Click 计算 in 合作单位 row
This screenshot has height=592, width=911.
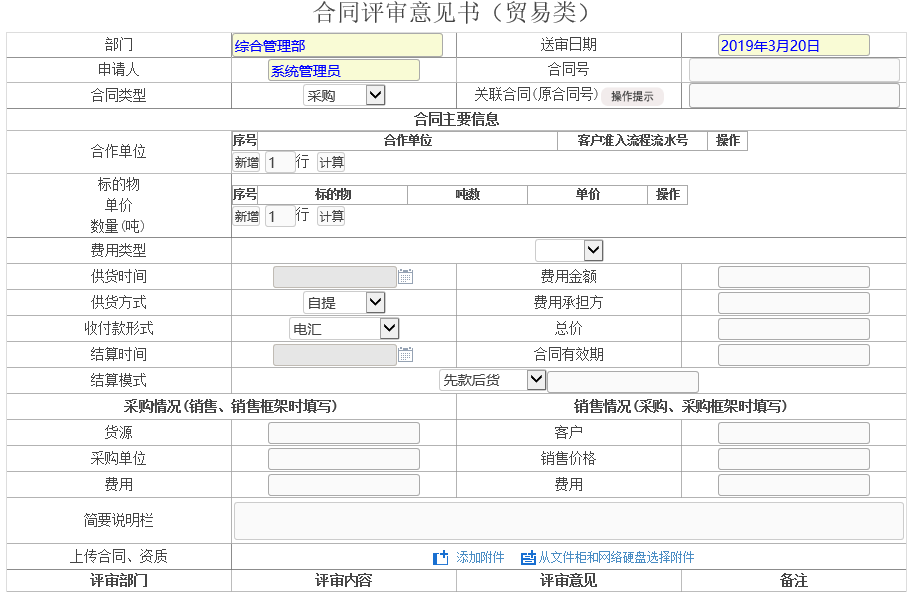tap(331, 163)
